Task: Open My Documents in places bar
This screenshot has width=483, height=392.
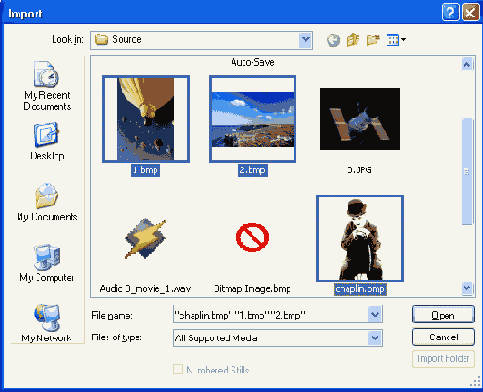Action: coord(47,202)
